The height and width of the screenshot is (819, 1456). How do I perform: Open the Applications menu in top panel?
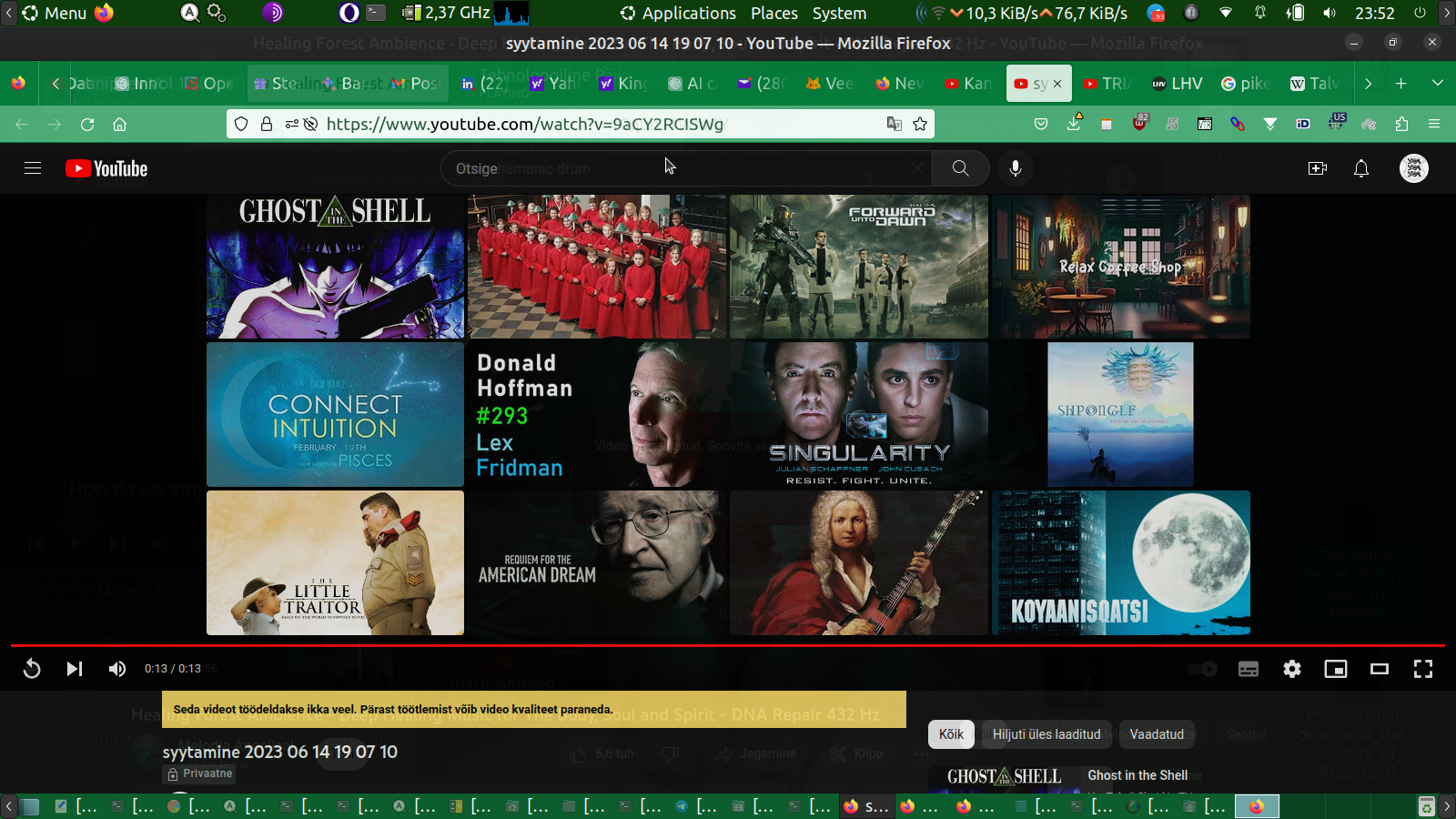(678, 14)
